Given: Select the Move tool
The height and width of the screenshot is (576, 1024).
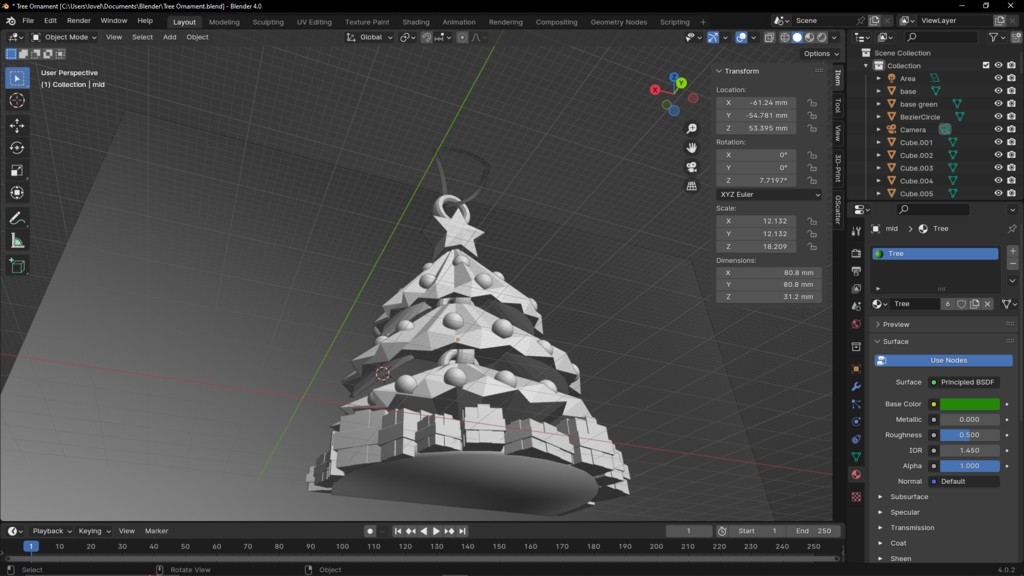Looking at the screenshot, I should point(16,124).
